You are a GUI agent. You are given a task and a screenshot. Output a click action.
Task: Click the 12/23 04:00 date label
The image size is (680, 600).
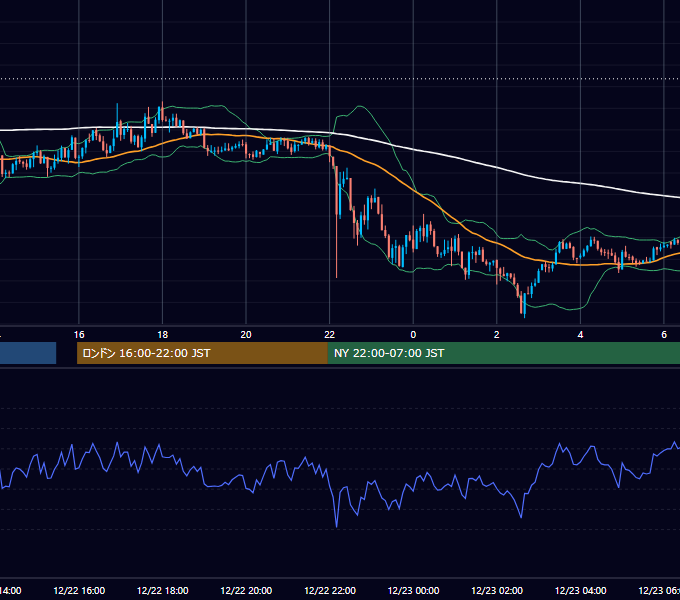[580, 590]
